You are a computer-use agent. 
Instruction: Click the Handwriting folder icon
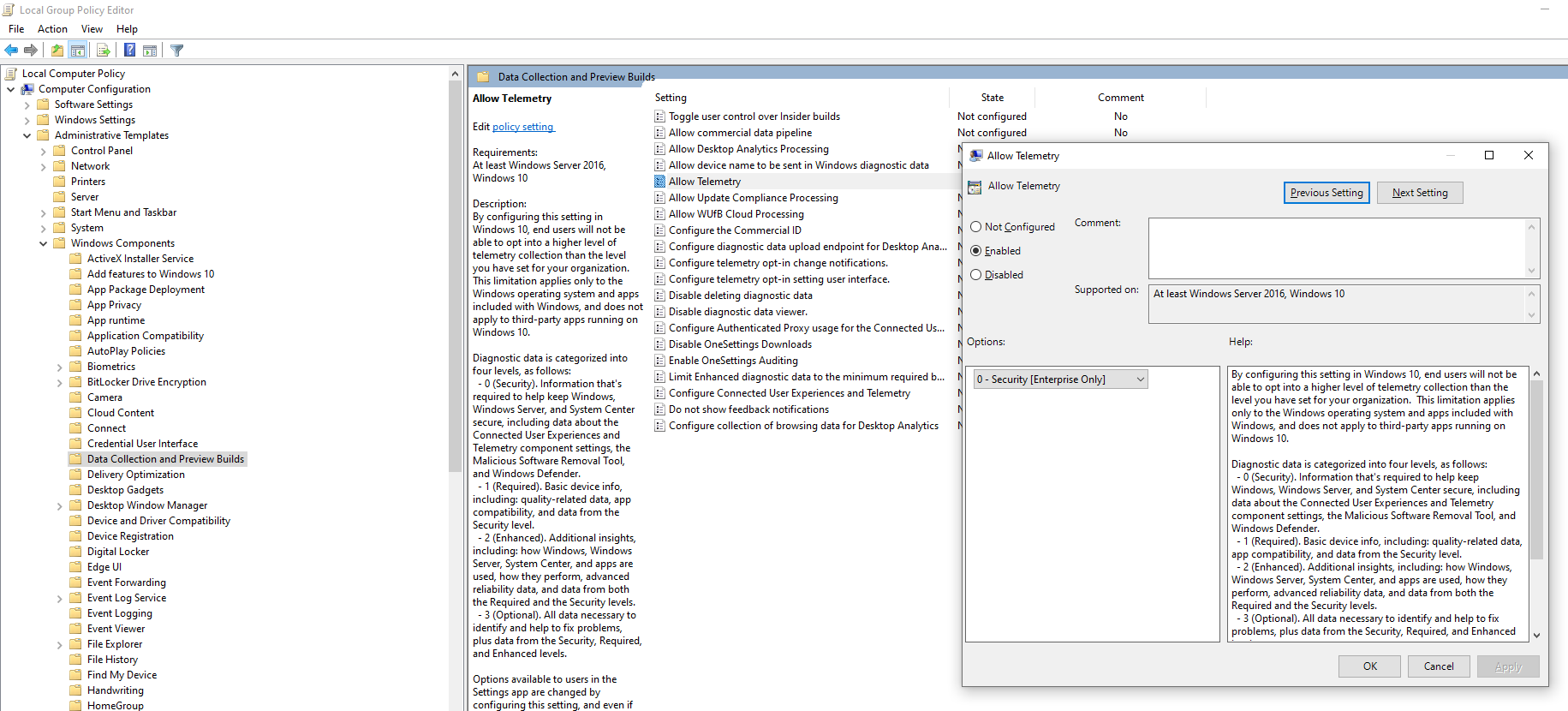76,690
